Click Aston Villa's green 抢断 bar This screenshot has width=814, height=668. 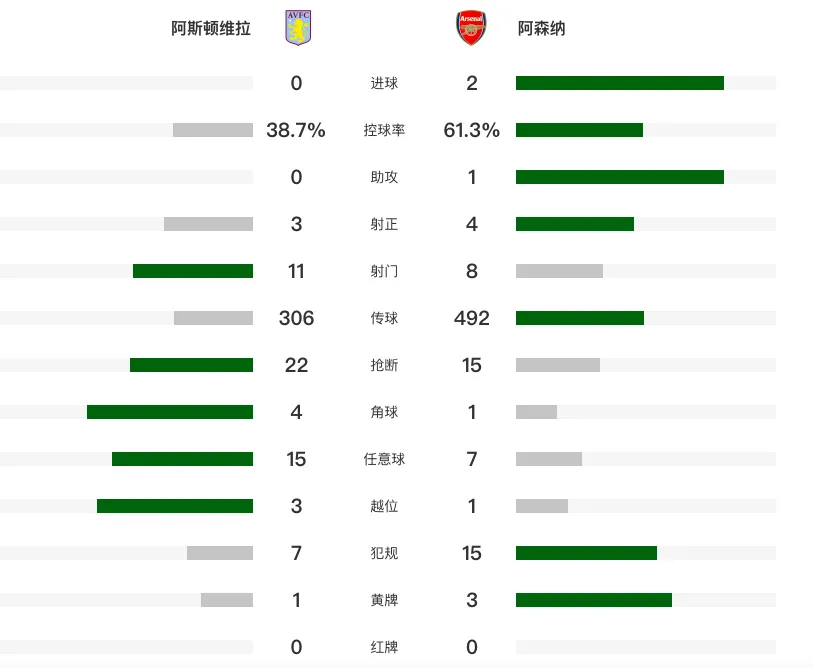coord(192,365)
